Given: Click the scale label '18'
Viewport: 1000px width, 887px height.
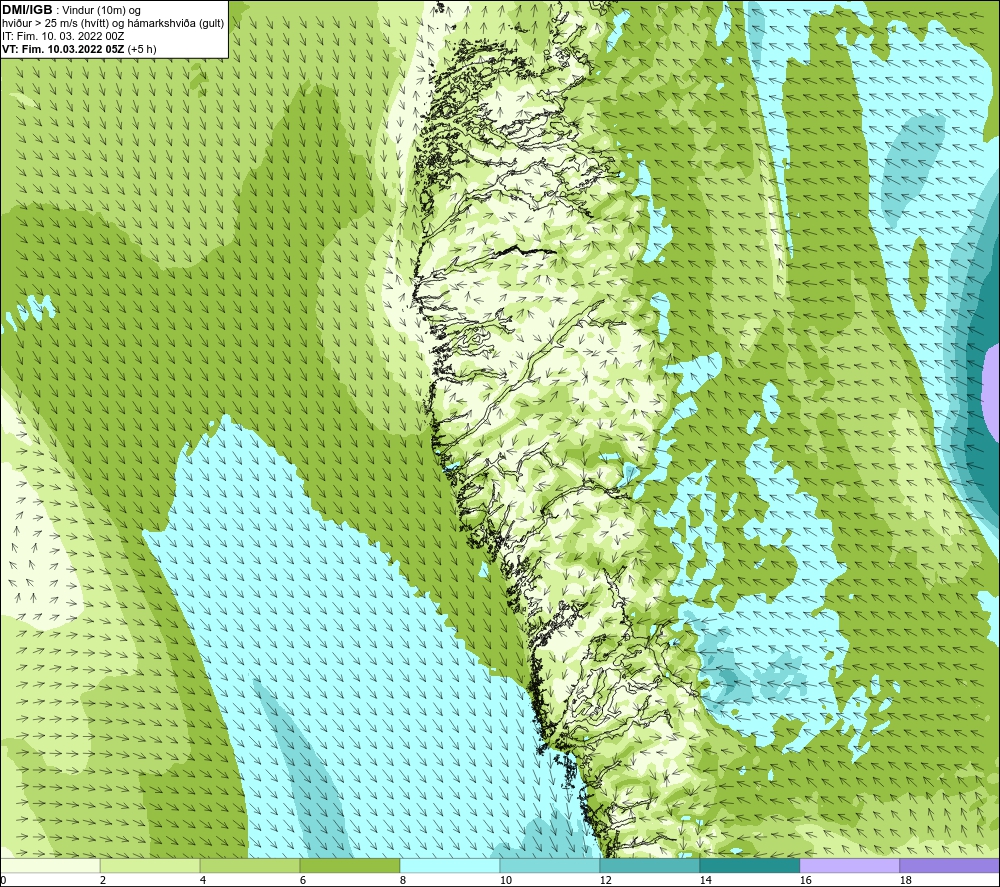Looking at the screenshot, I should click(906, 881).
